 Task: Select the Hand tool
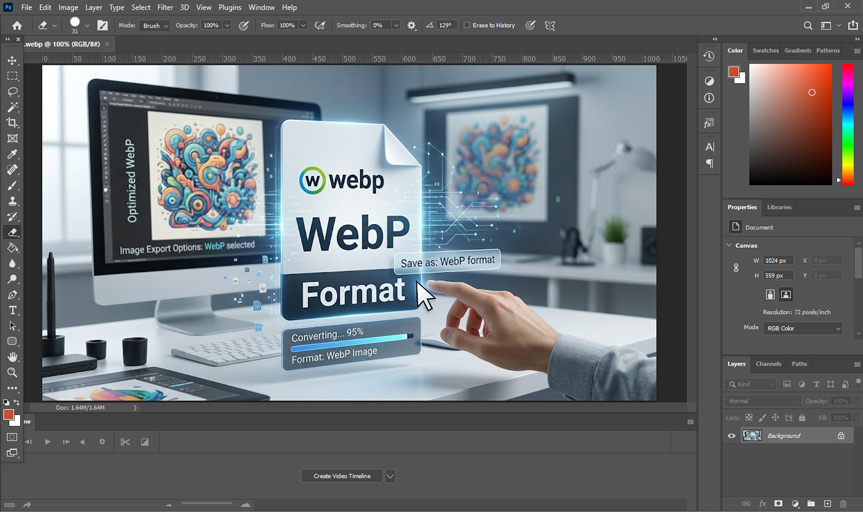(12, 357)
